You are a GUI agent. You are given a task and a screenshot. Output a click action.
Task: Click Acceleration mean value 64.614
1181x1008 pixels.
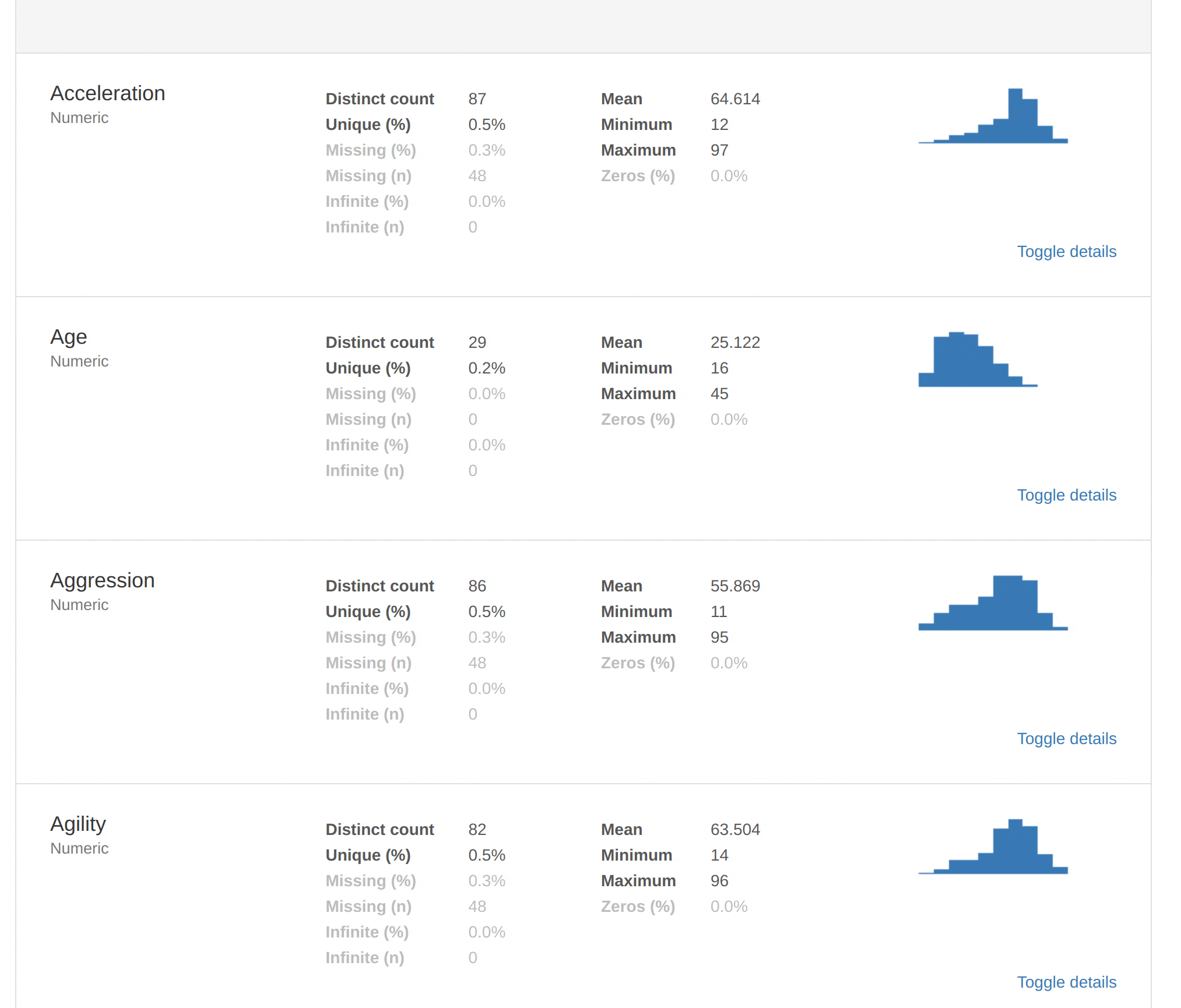pyautogui.click(x=734, y=99)
